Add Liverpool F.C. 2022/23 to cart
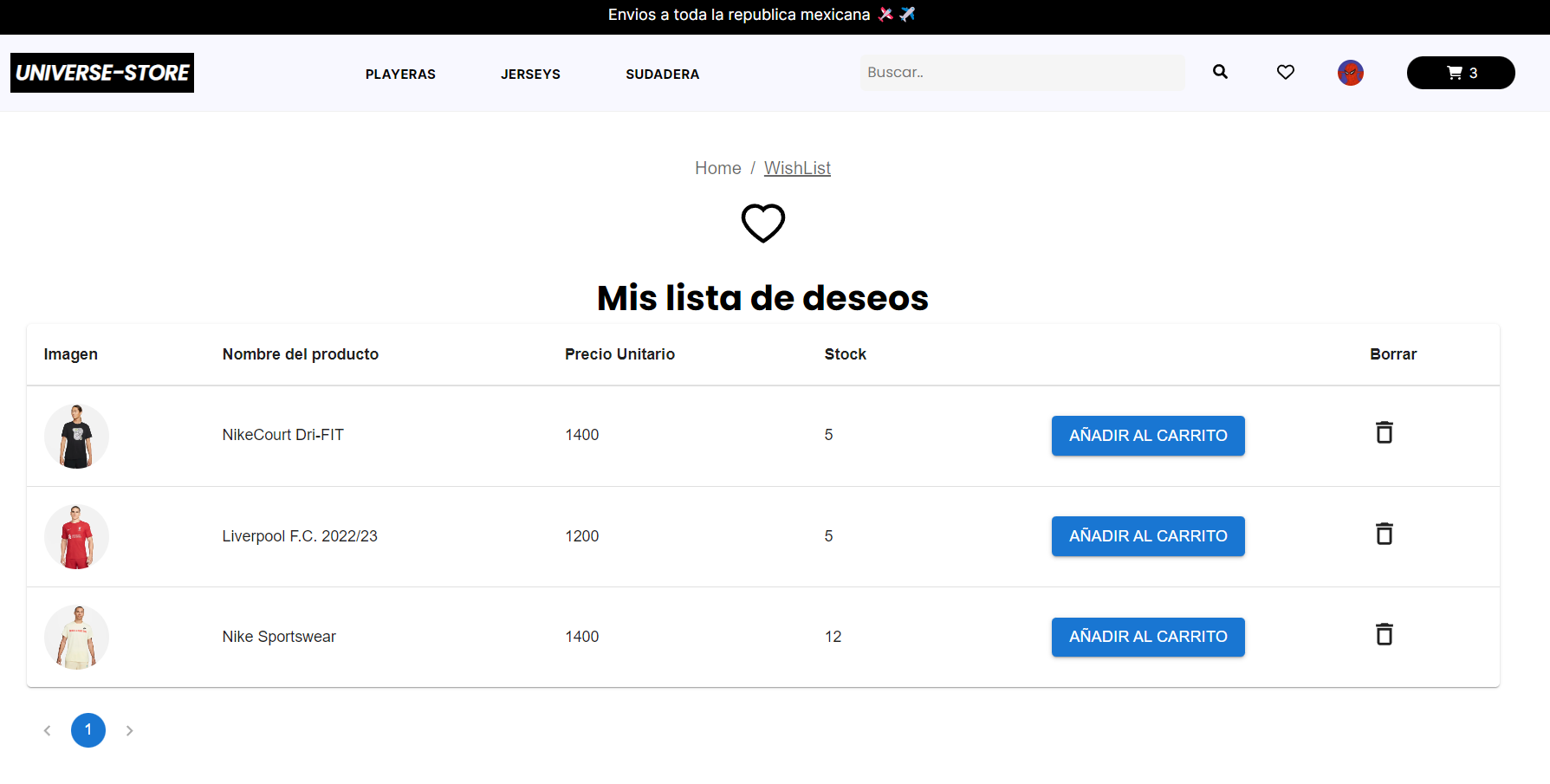1550x784 pixels. click(1148, 536)
